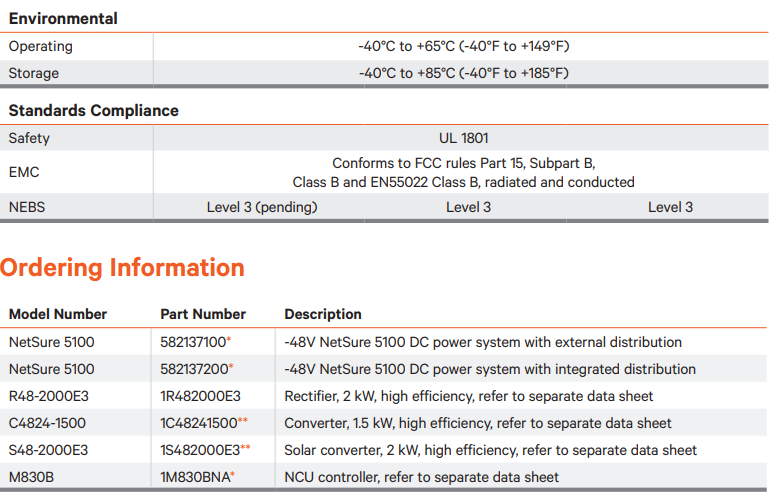
Task: Click the EMC row label
Action: pos(24,172)
